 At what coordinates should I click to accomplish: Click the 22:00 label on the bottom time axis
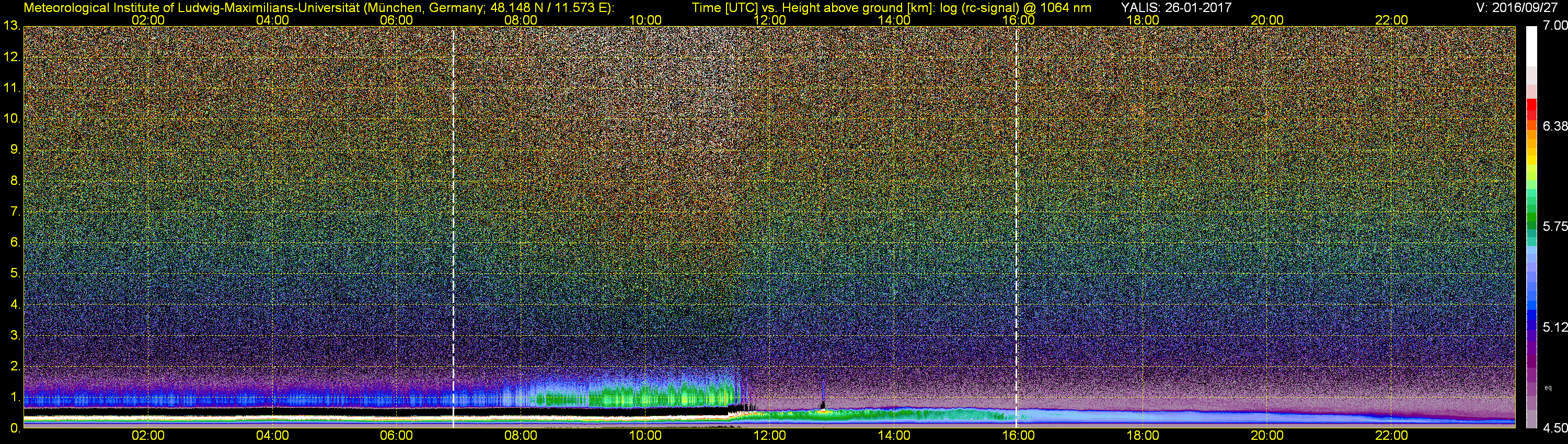[1391, 436]
